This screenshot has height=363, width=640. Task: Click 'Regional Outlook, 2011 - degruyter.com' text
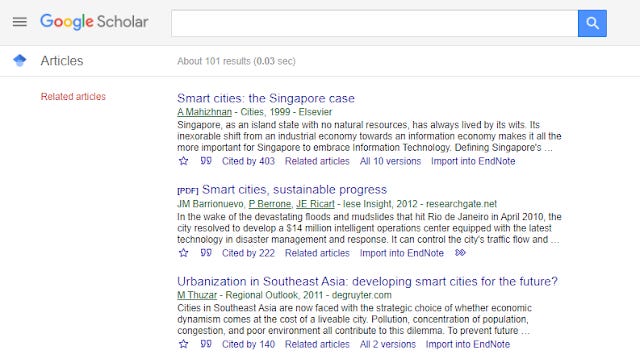[x=309, y=295]
